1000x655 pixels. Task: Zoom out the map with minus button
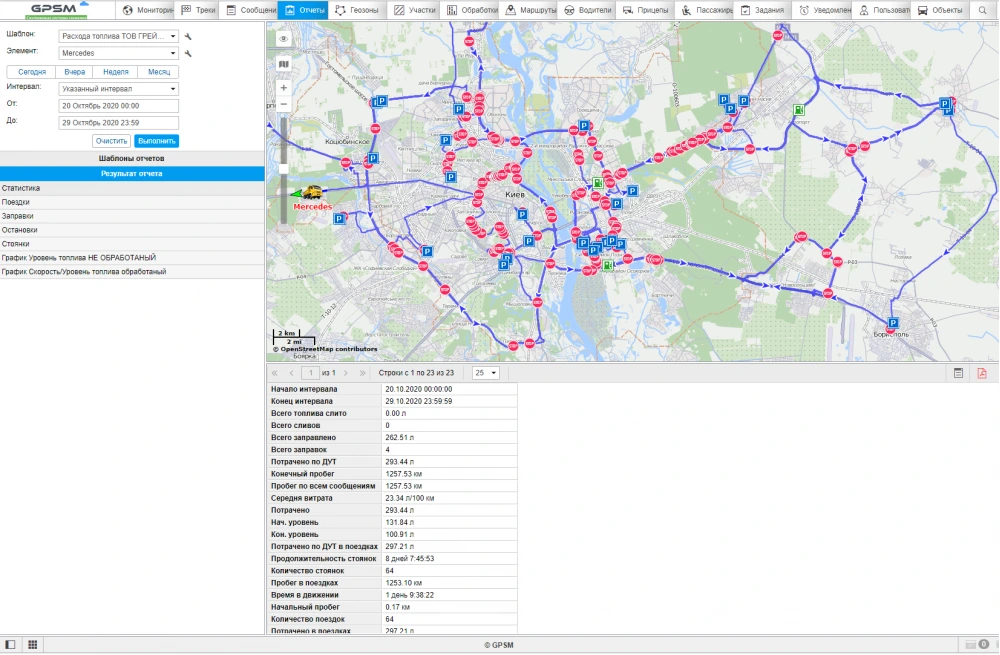coord(284,104)
